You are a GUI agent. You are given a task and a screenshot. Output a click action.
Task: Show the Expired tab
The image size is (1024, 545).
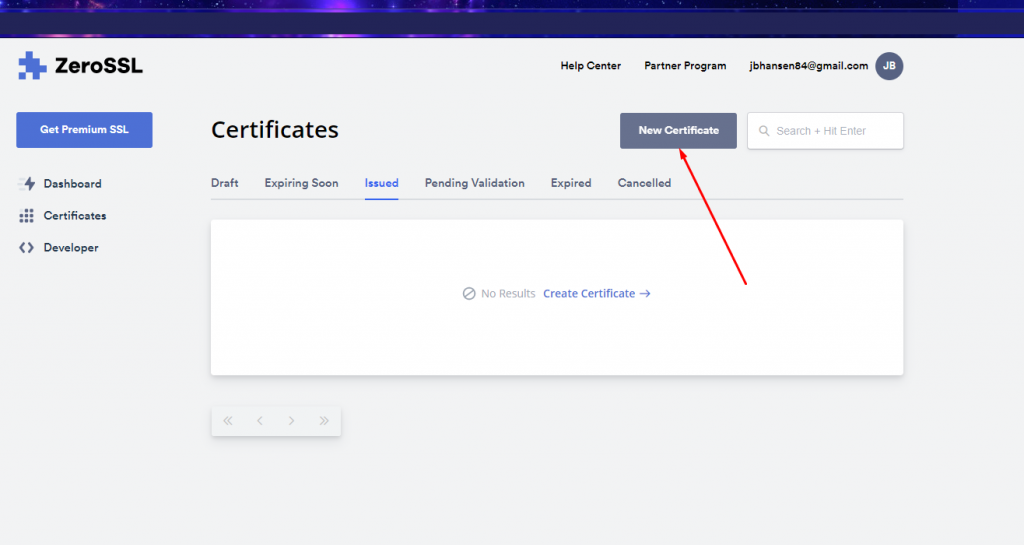pos(571,183)
